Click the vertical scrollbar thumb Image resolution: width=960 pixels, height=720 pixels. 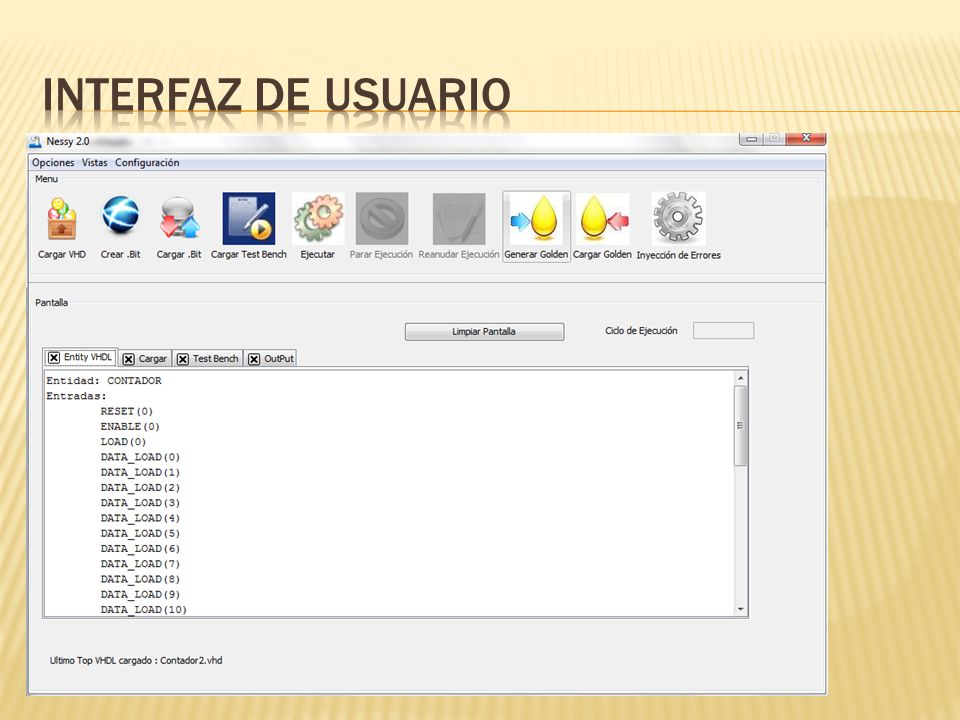coord(741,426)
